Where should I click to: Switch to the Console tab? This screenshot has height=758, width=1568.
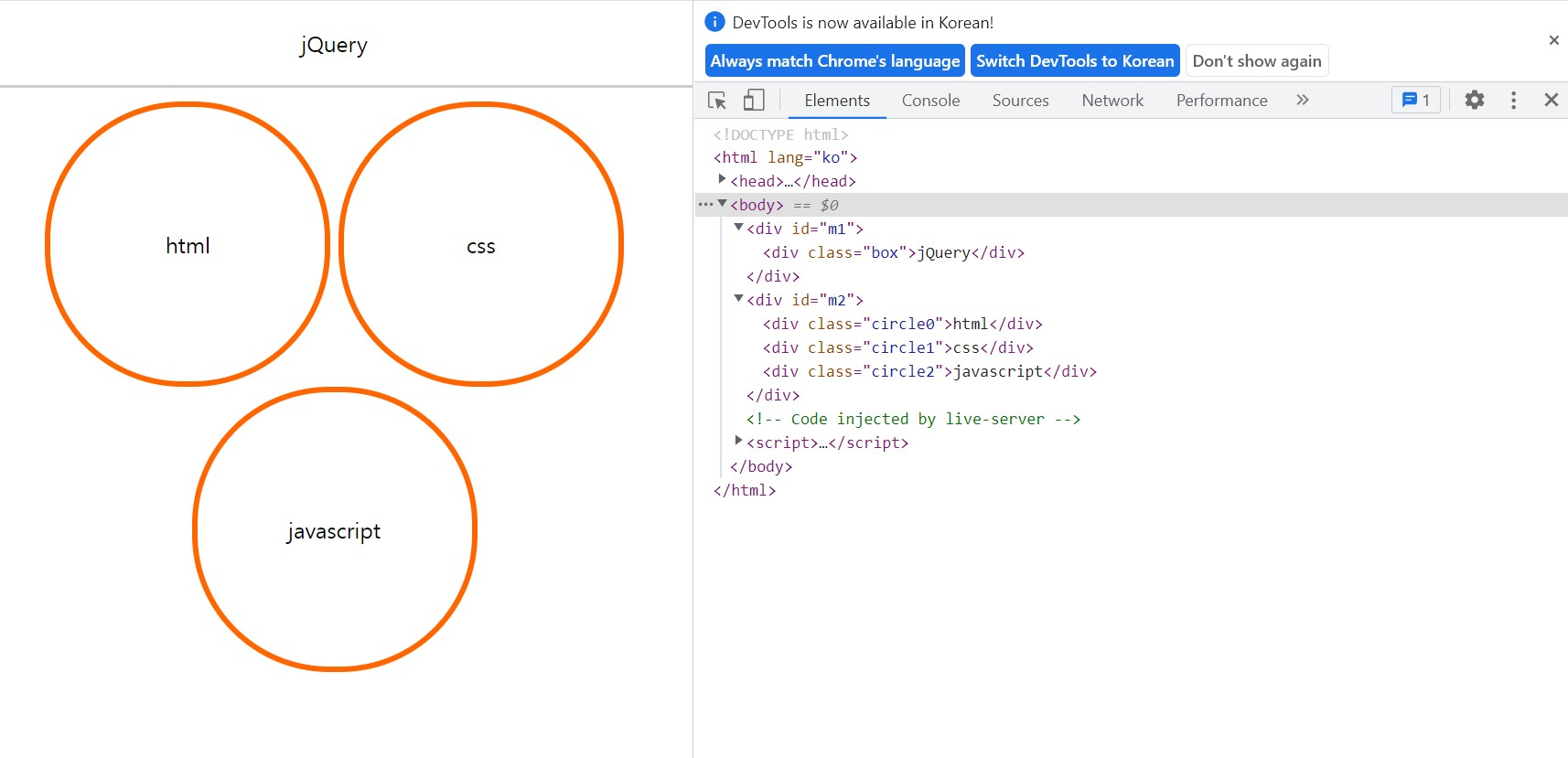(x=930, y=101)
